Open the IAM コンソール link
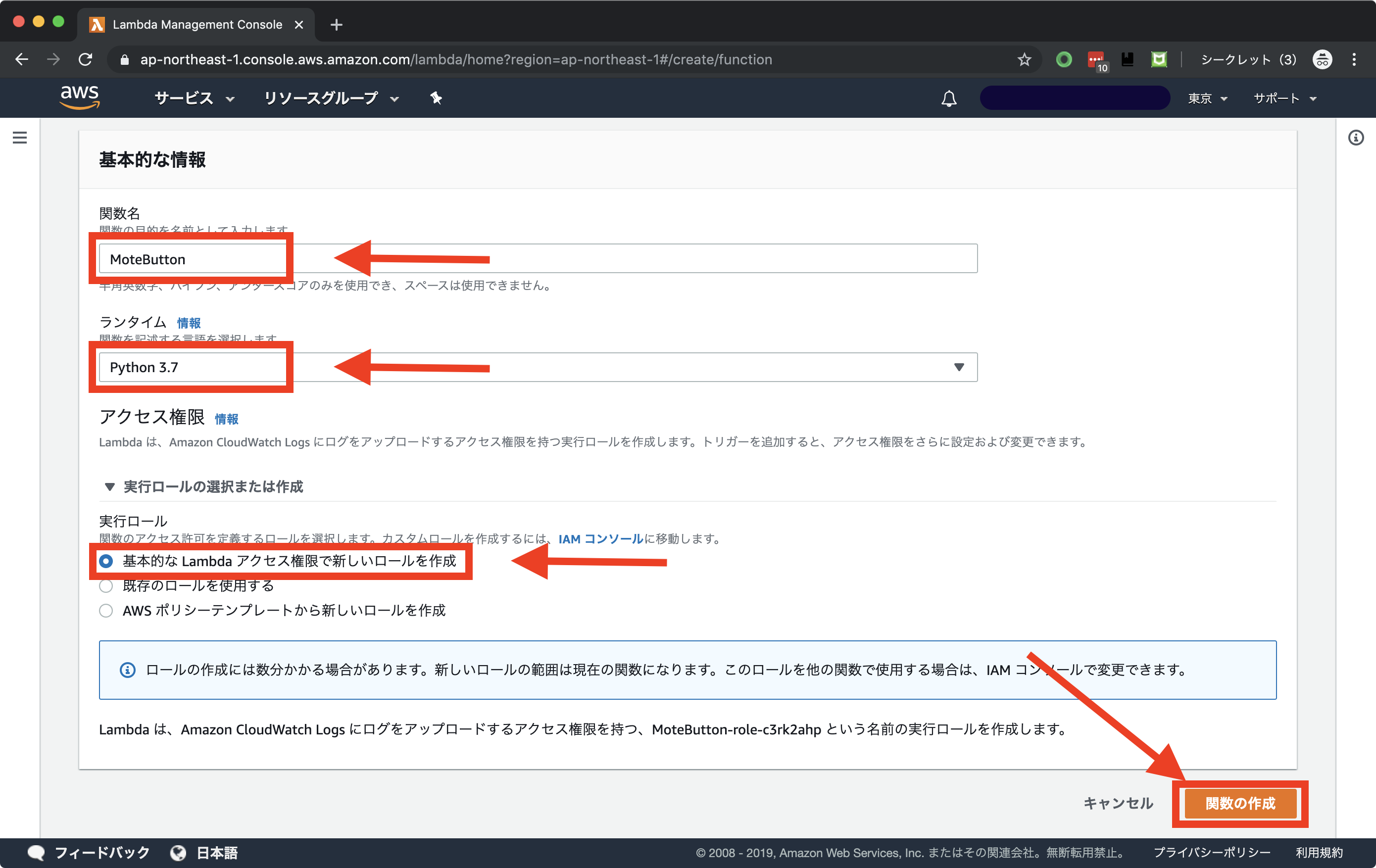Image resolution: width=1376 pixels, height=868 pixels. click(600, 539)
